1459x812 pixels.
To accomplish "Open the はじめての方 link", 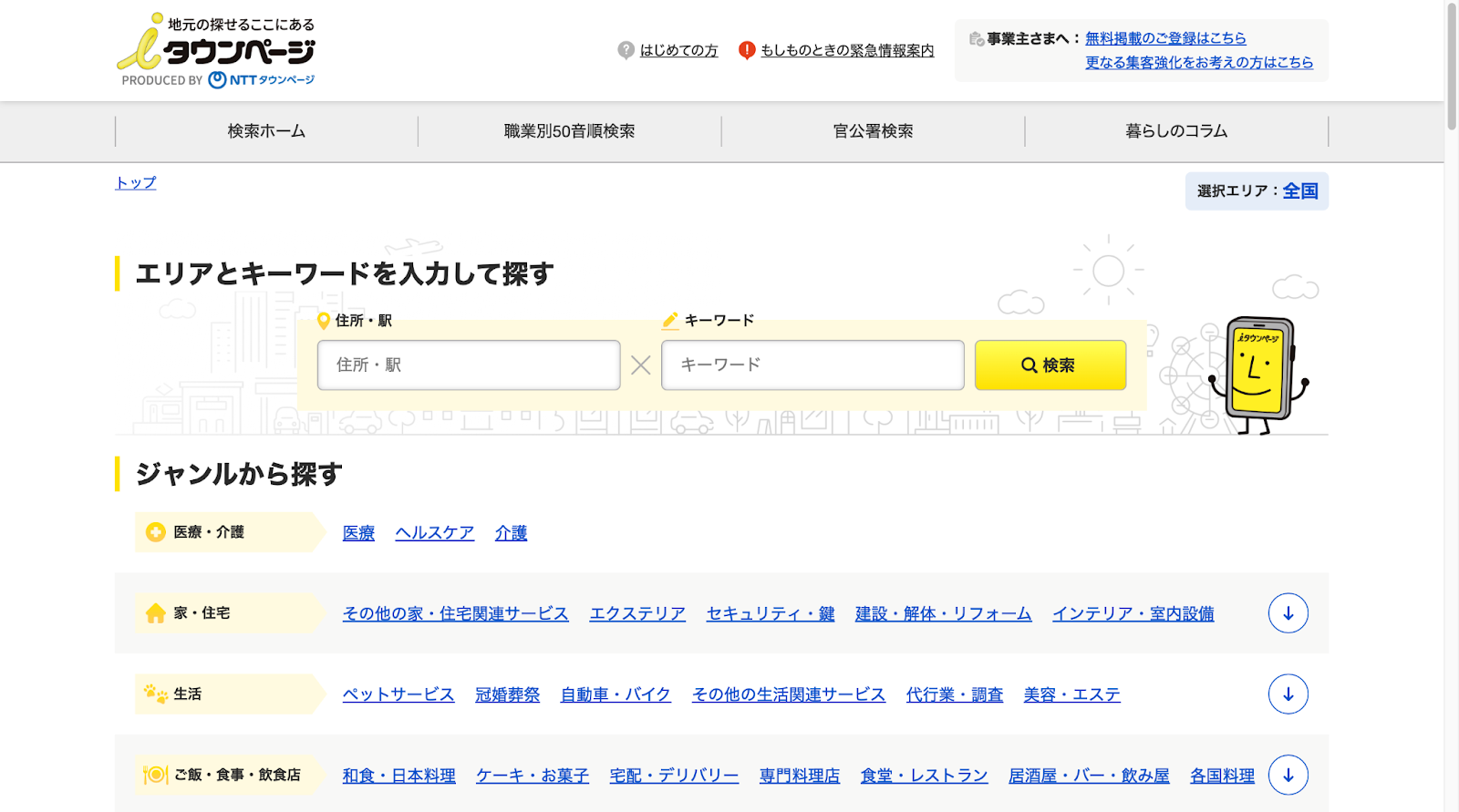I will point(678,51).
